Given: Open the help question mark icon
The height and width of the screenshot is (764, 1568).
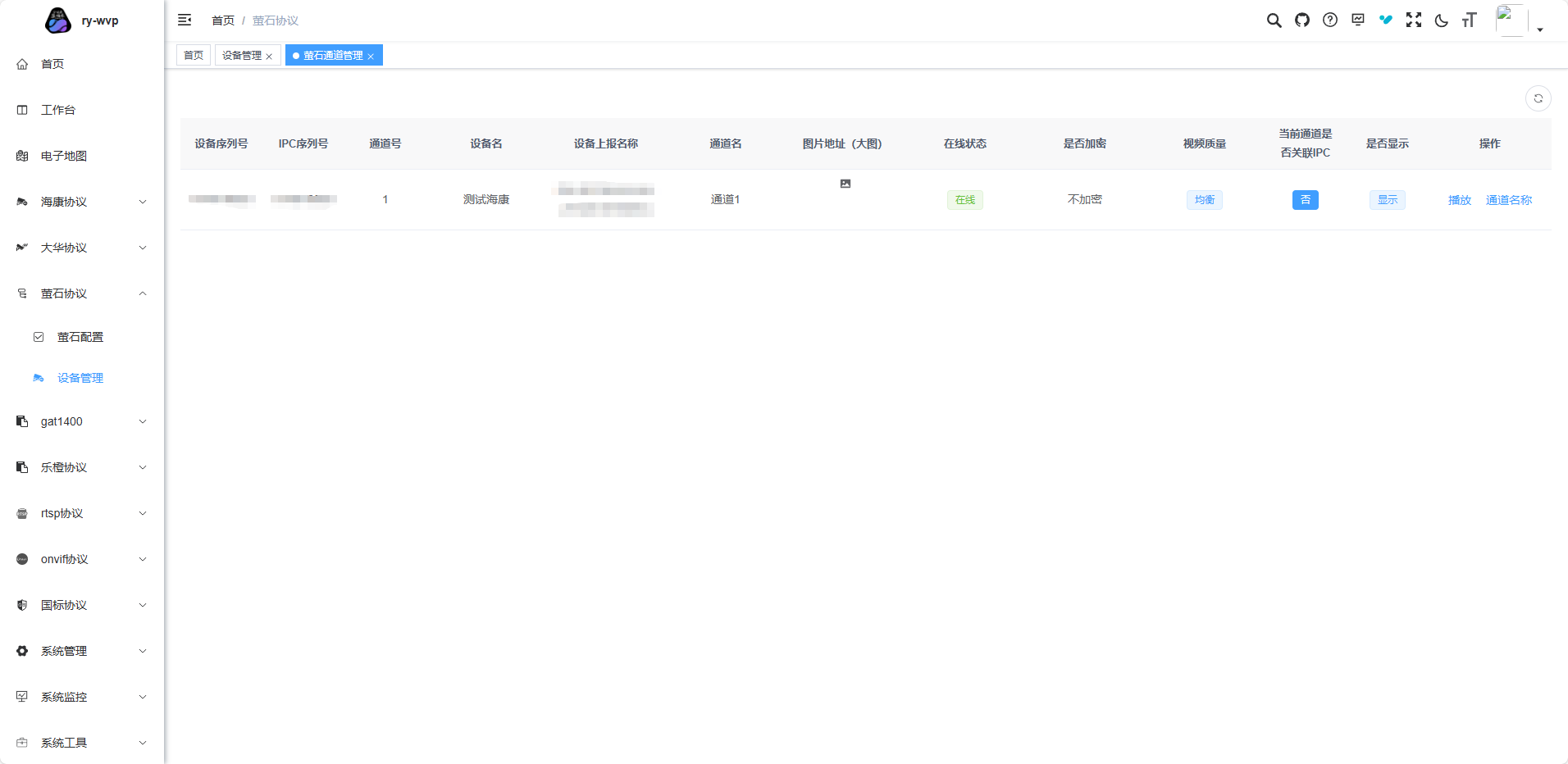Looking at the screenshot, I should click(x=1330, y=20).
